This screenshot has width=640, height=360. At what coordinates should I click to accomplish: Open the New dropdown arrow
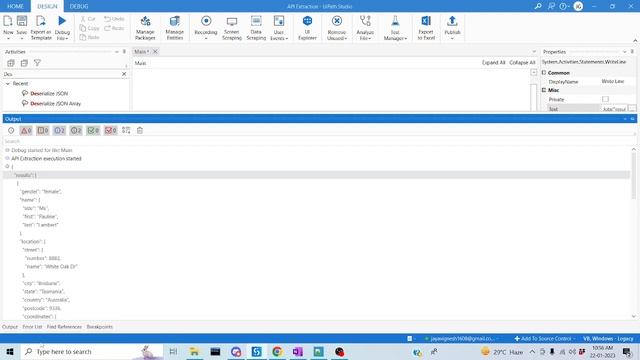click(x=8, y=39)
